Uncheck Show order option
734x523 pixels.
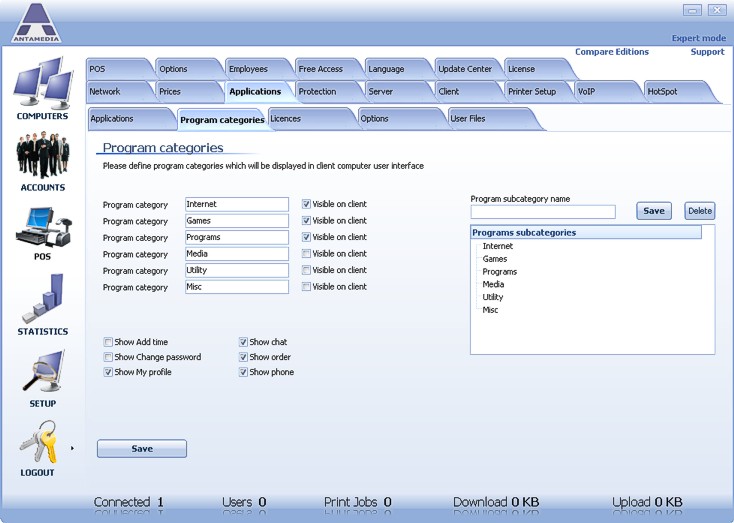click(x=243, y=357)
